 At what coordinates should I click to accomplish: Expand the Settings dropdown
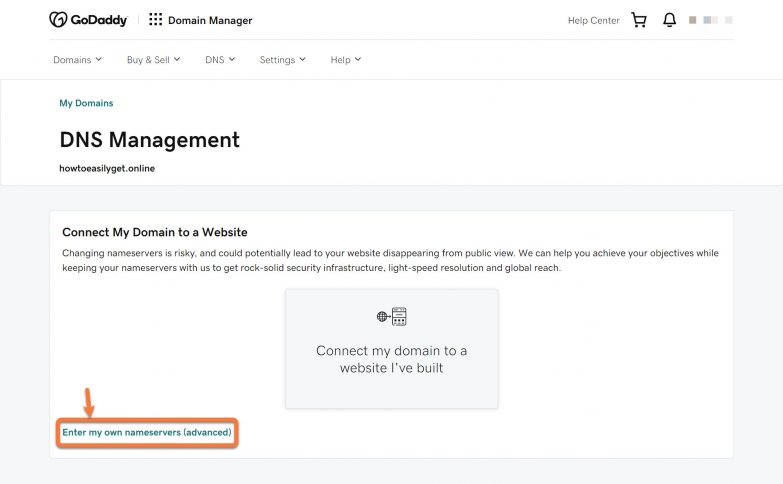[282, 60]
